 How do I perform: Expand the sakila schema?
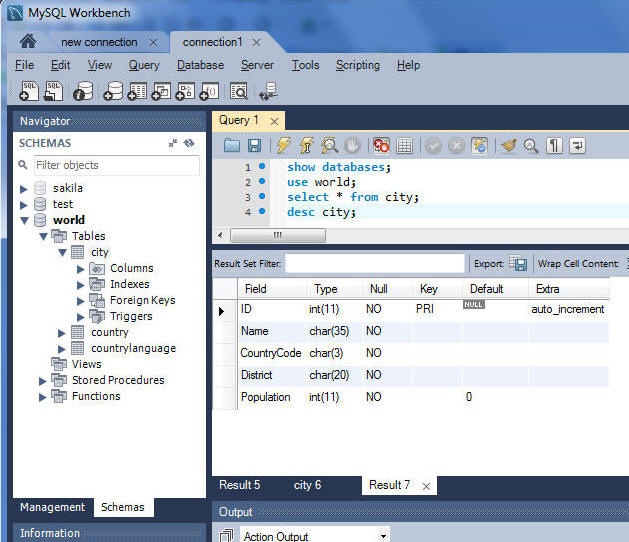click(24, 189)
